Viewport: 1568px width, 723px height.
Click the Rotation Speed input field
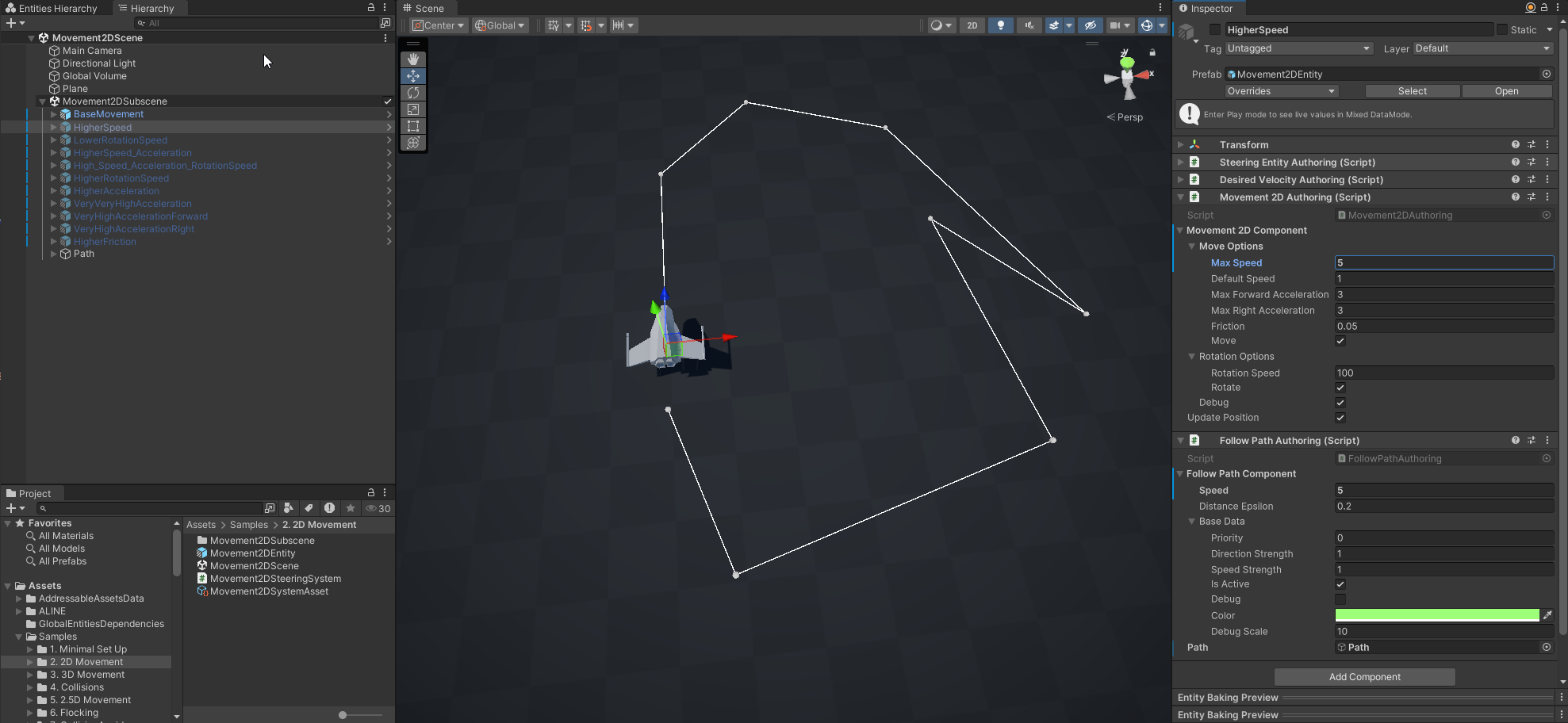coord(1443,373)
